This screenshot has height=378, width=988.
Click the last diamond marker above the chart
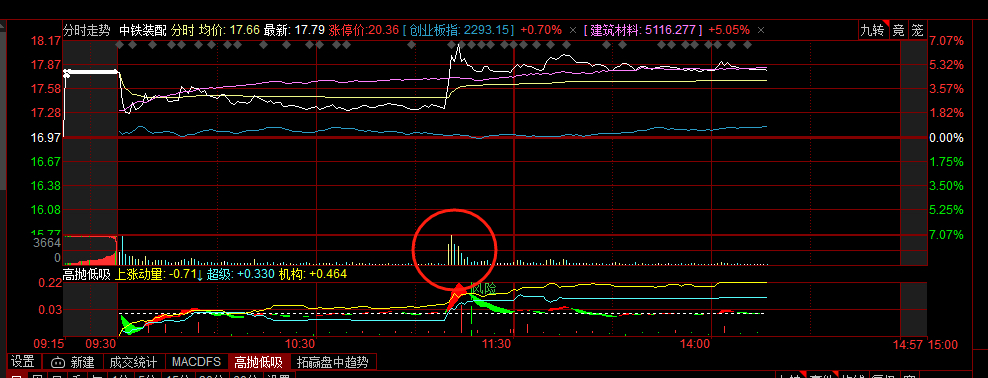pos(748,45)
